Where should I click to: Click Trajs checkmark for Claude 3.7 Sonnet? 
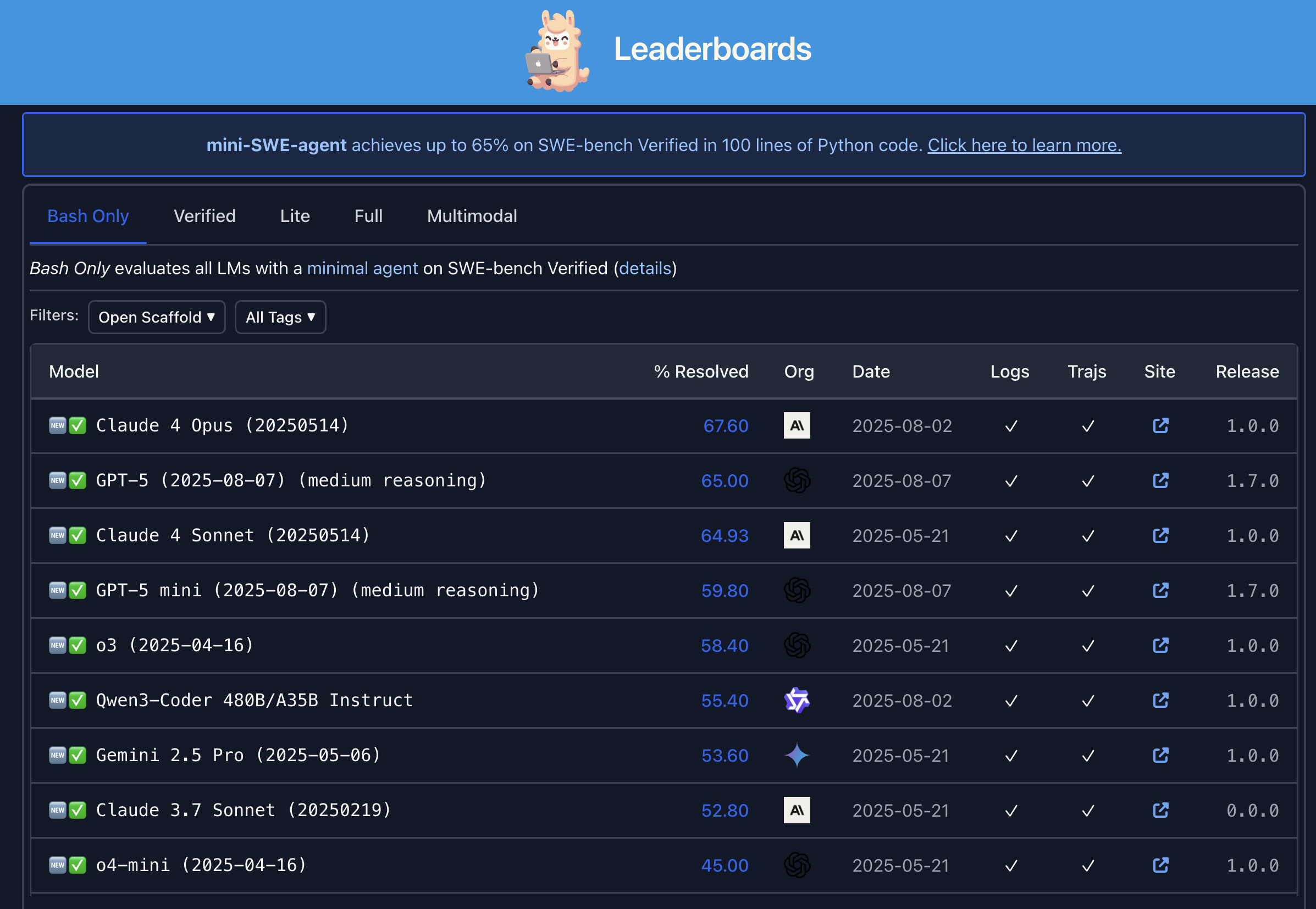coord(1087,811)
